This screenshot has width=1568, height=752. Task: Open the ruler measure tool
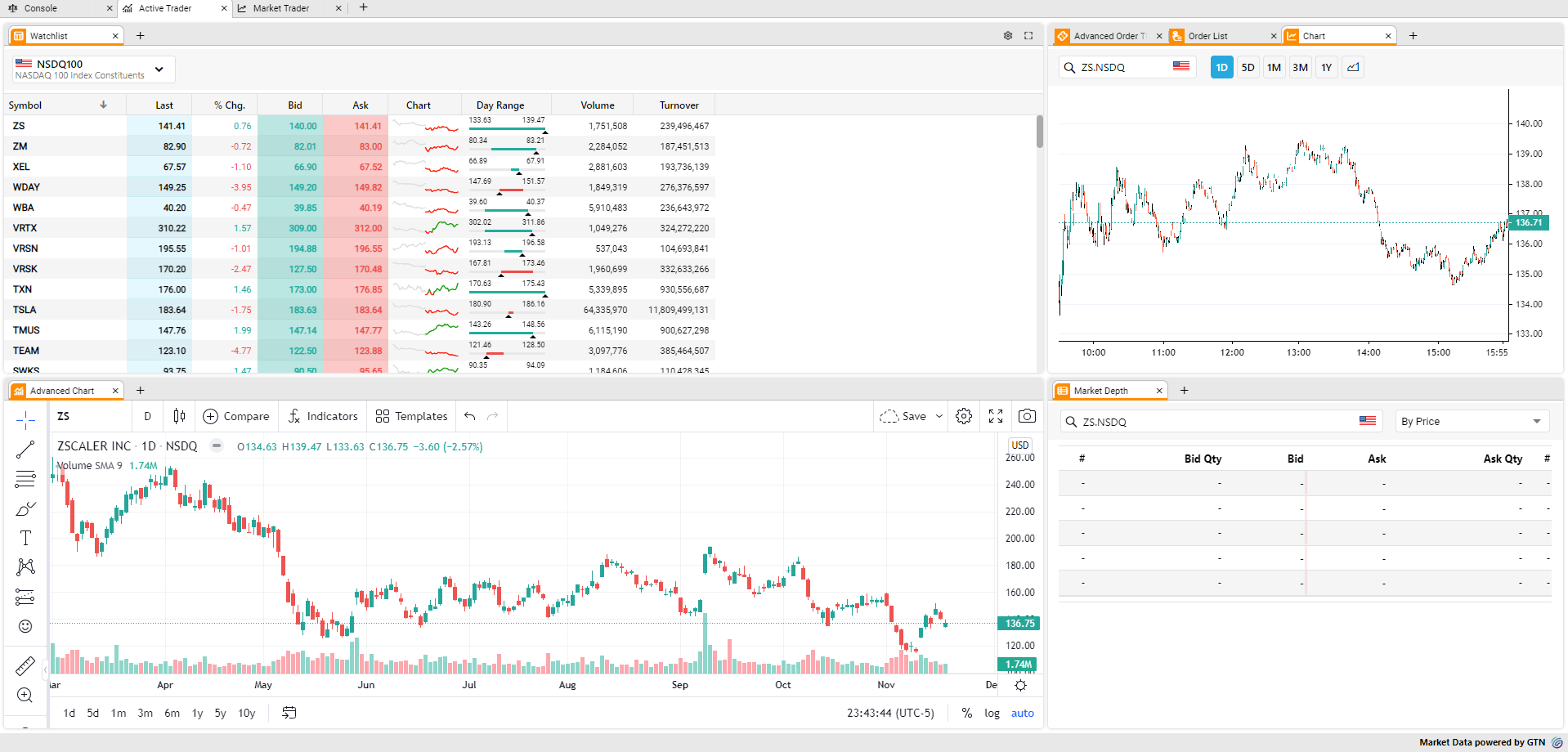click(x=25, y=666)
